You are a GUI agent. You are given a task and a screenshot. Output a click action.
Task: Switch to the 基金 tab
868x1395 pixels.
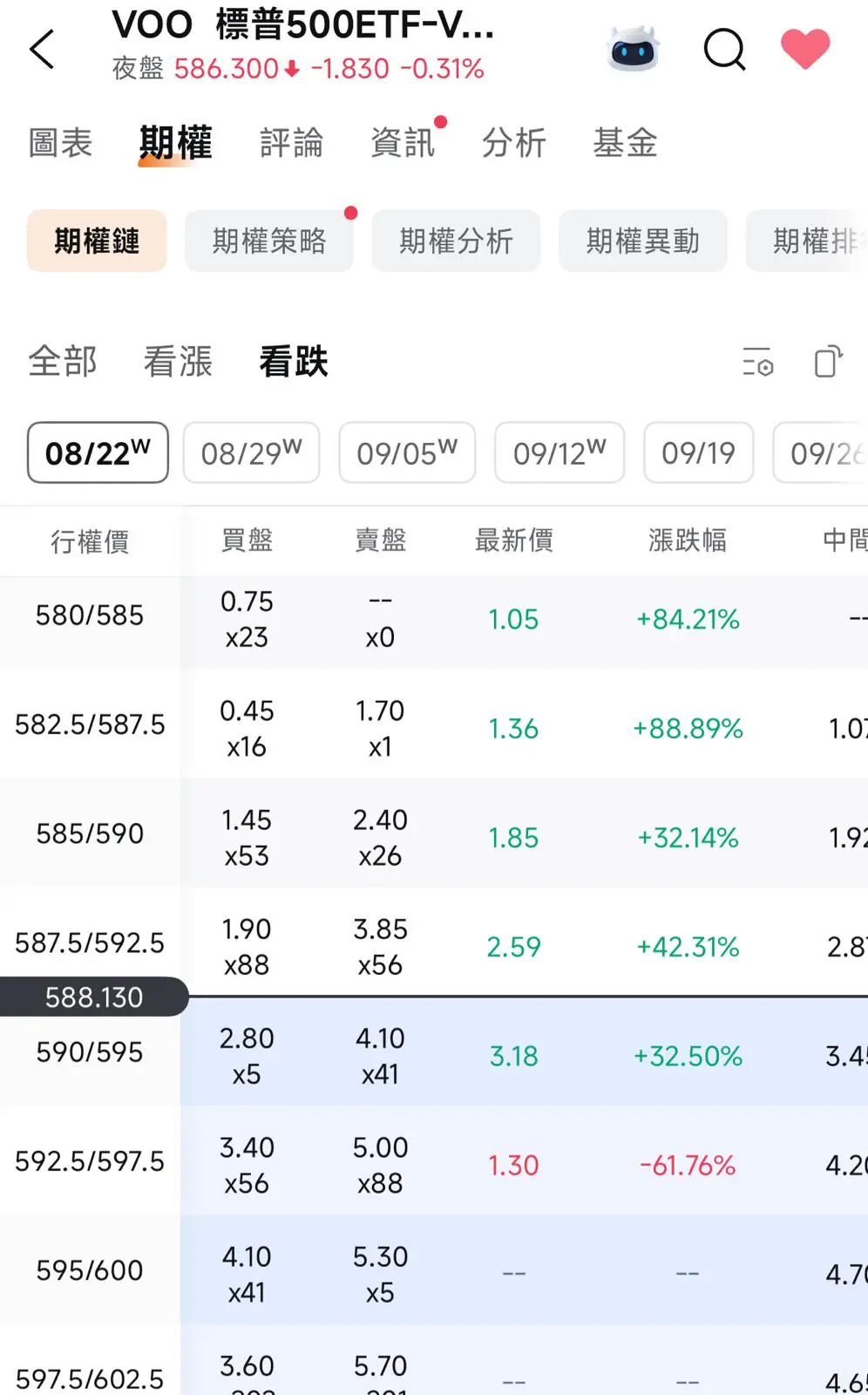(625, 143)
